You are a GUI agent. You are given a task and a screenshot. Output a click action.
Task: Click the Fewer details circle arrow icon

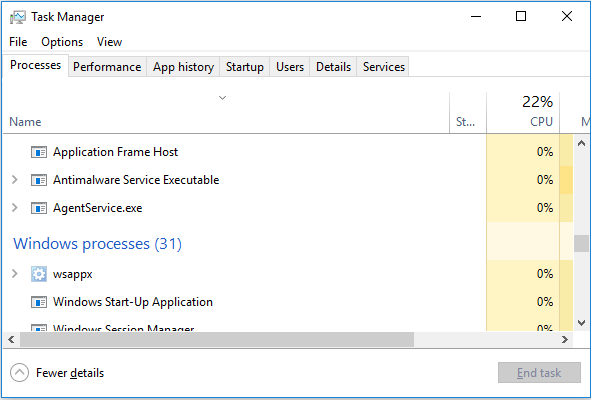click(20, 373)
